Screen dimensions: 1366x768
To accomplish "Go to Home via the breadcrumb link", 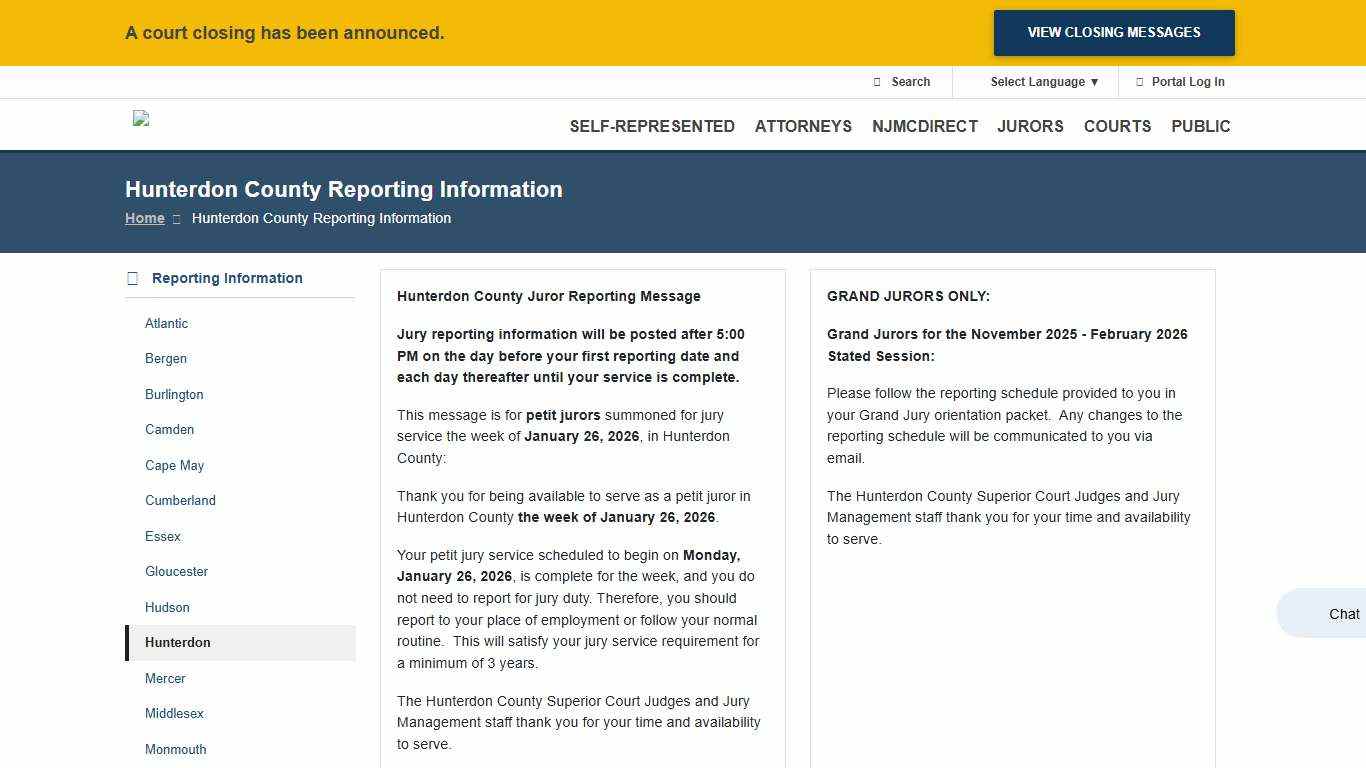I will (x=145, y=218).
